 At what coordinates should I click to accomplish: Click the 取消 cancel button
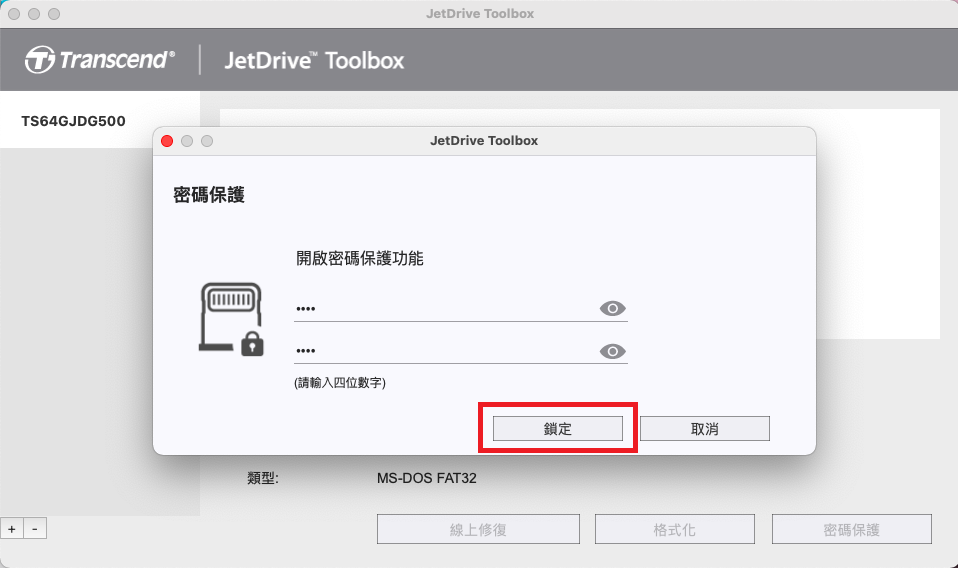[704, 429]
